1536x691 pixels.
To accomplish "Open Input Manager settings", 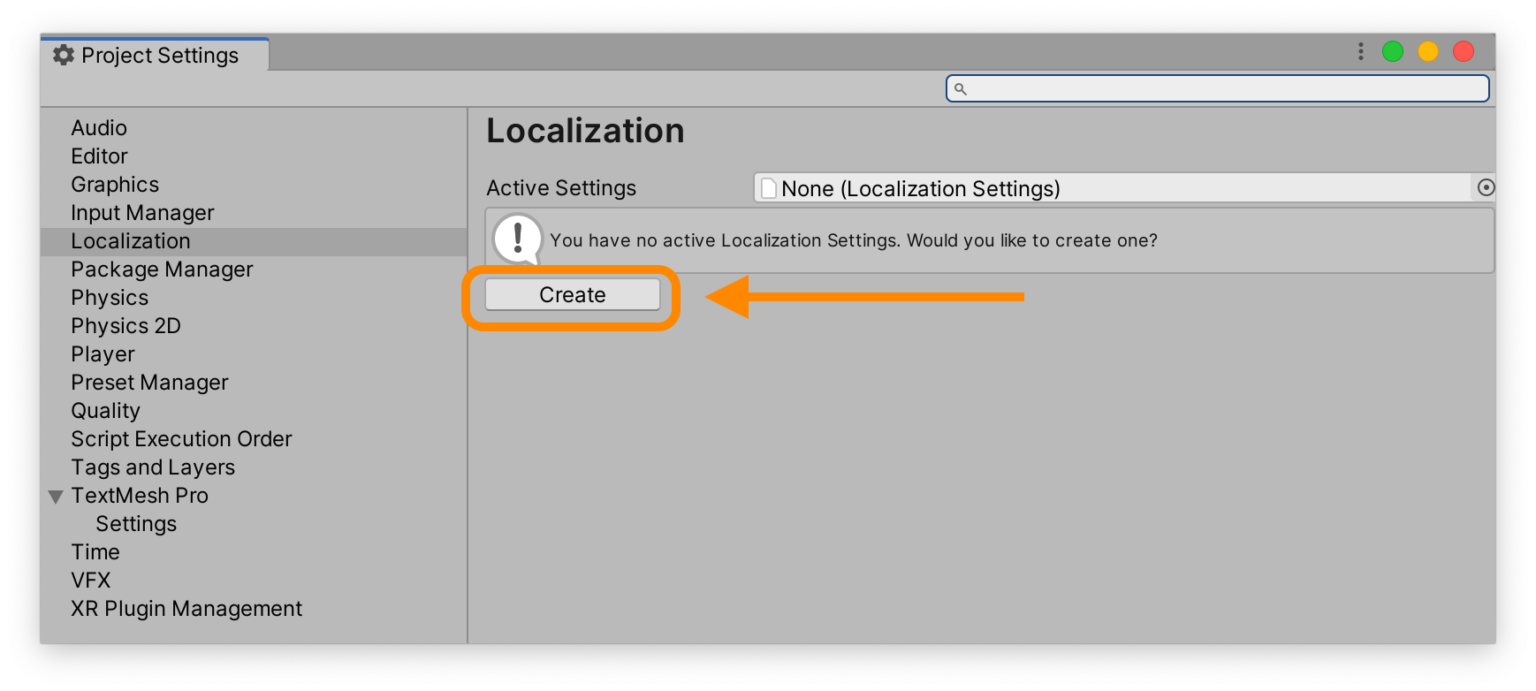I will 142,213.
